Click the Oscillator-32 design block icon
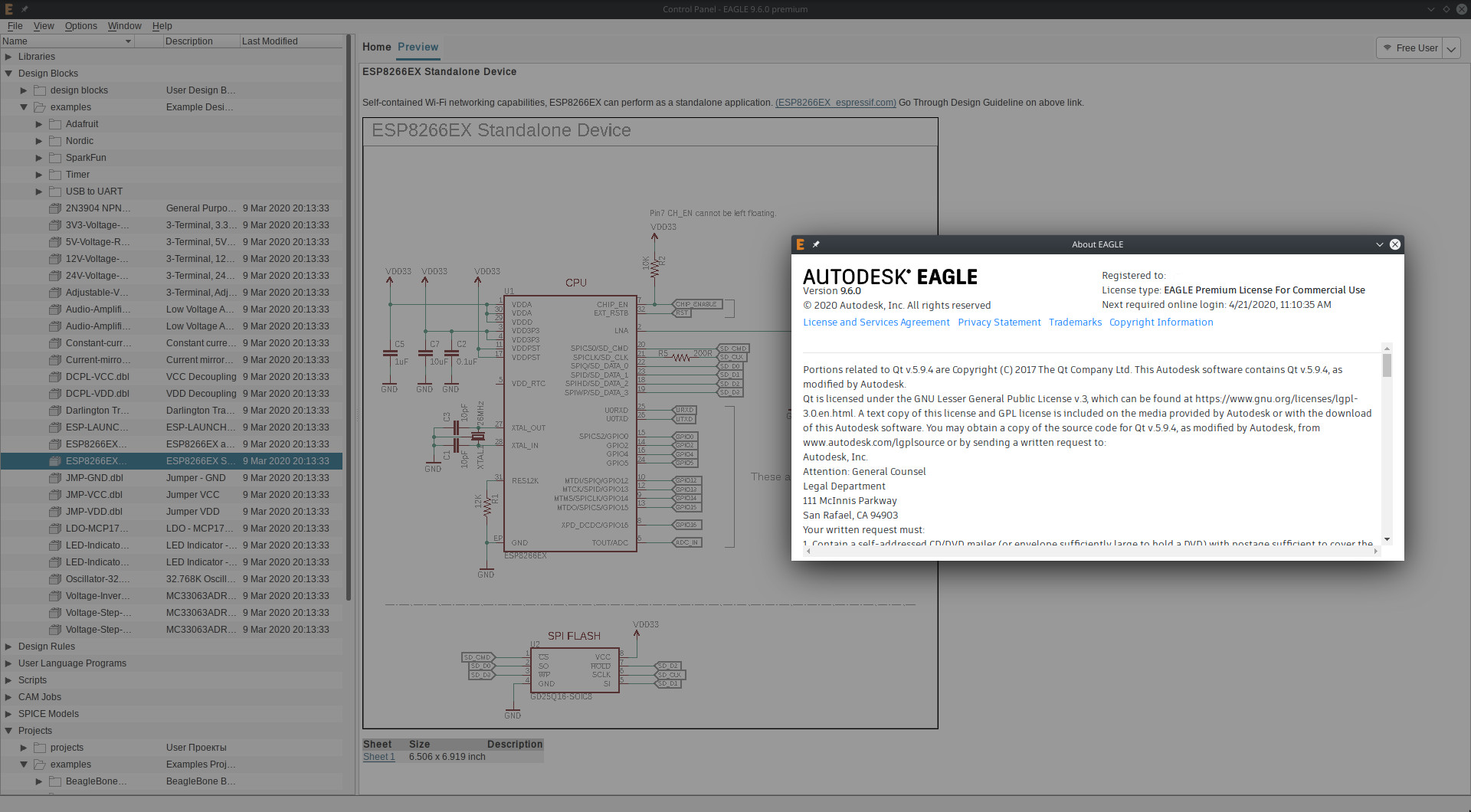The height and width of the screenshot is (812, 1471). [55, 579]
